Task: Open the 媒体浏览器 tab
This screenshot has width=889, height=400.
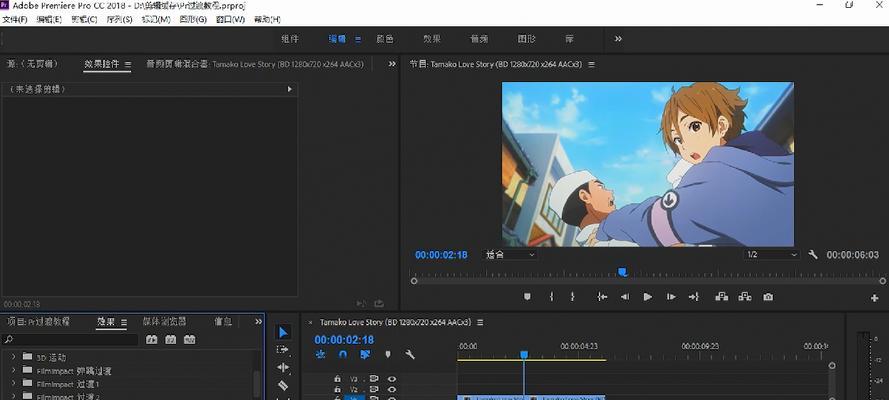Action: [x=164, y=321]
